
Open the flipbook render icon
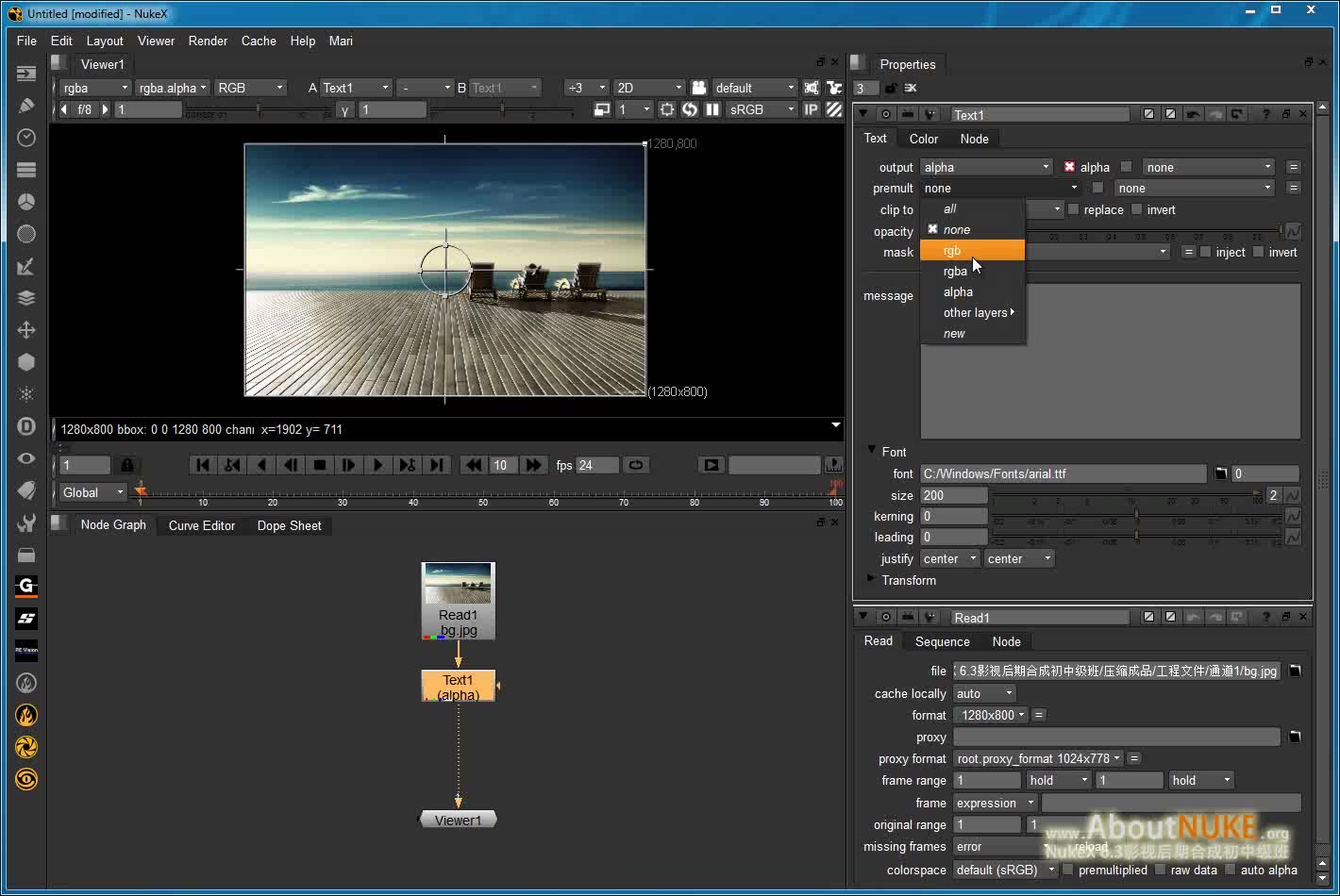point(712,465)
